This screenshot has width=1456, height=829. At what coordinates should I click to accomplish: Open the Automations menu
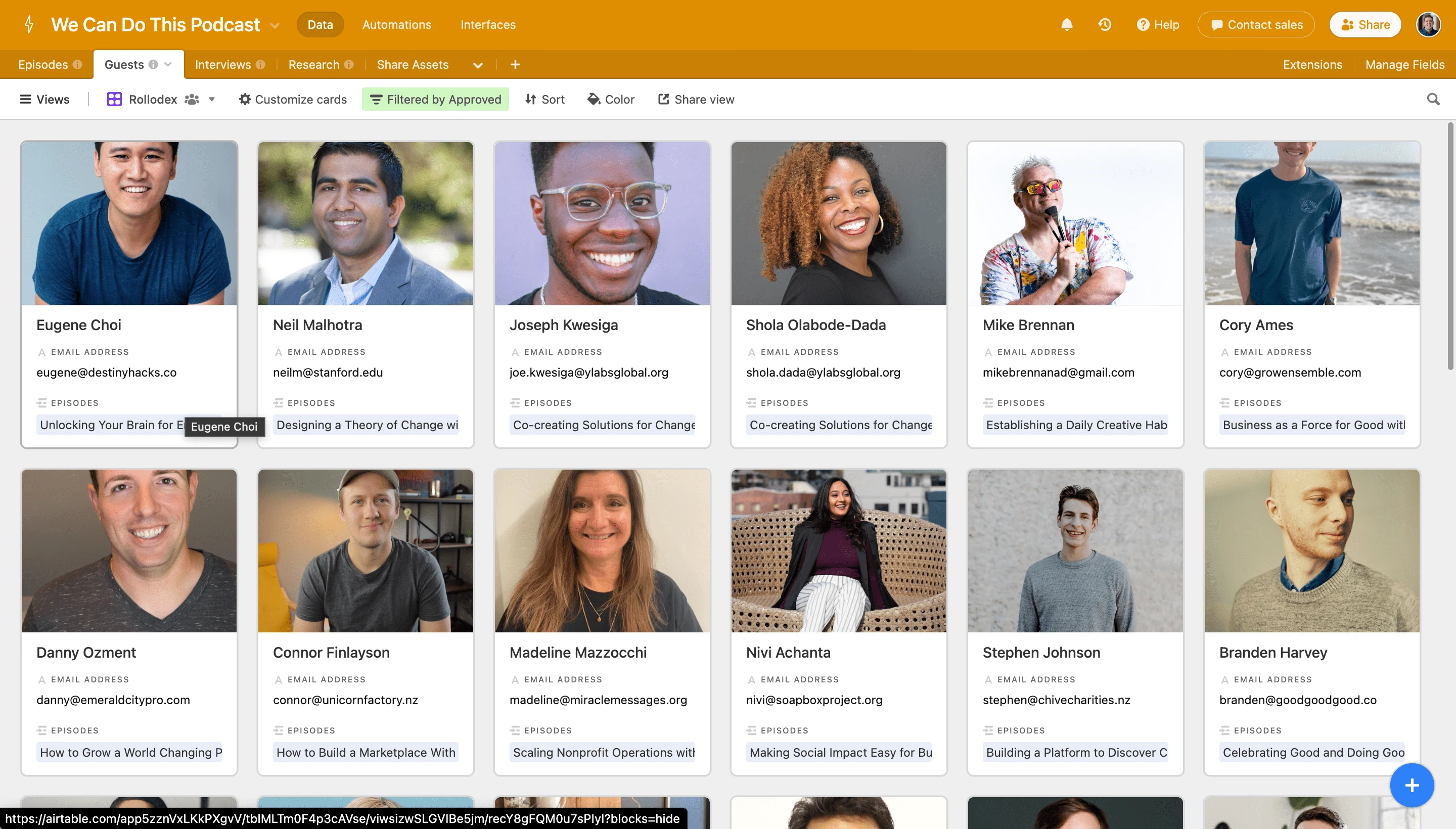point(396,24)
